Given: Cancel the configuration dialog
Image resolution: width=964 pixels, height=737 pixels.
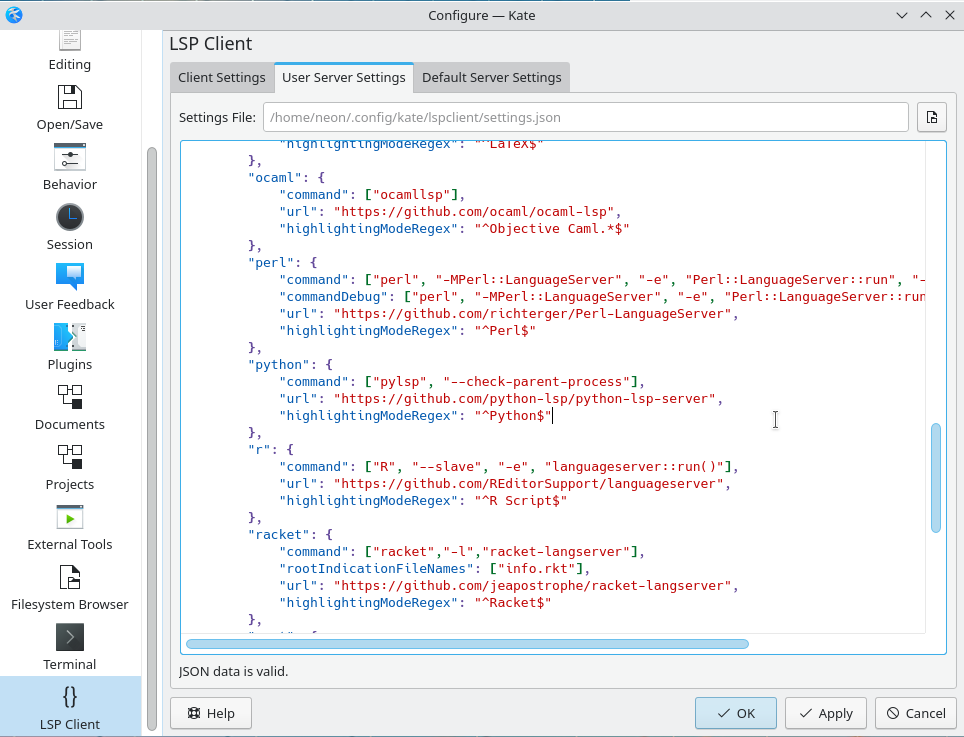Looking at the screenshot, I should (x=916, y=713).
